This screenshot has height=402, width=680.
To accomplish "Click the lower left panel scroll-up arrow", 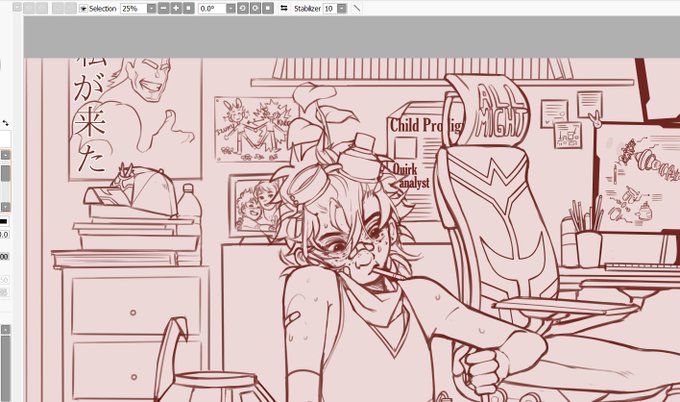I will click(6, 330).
